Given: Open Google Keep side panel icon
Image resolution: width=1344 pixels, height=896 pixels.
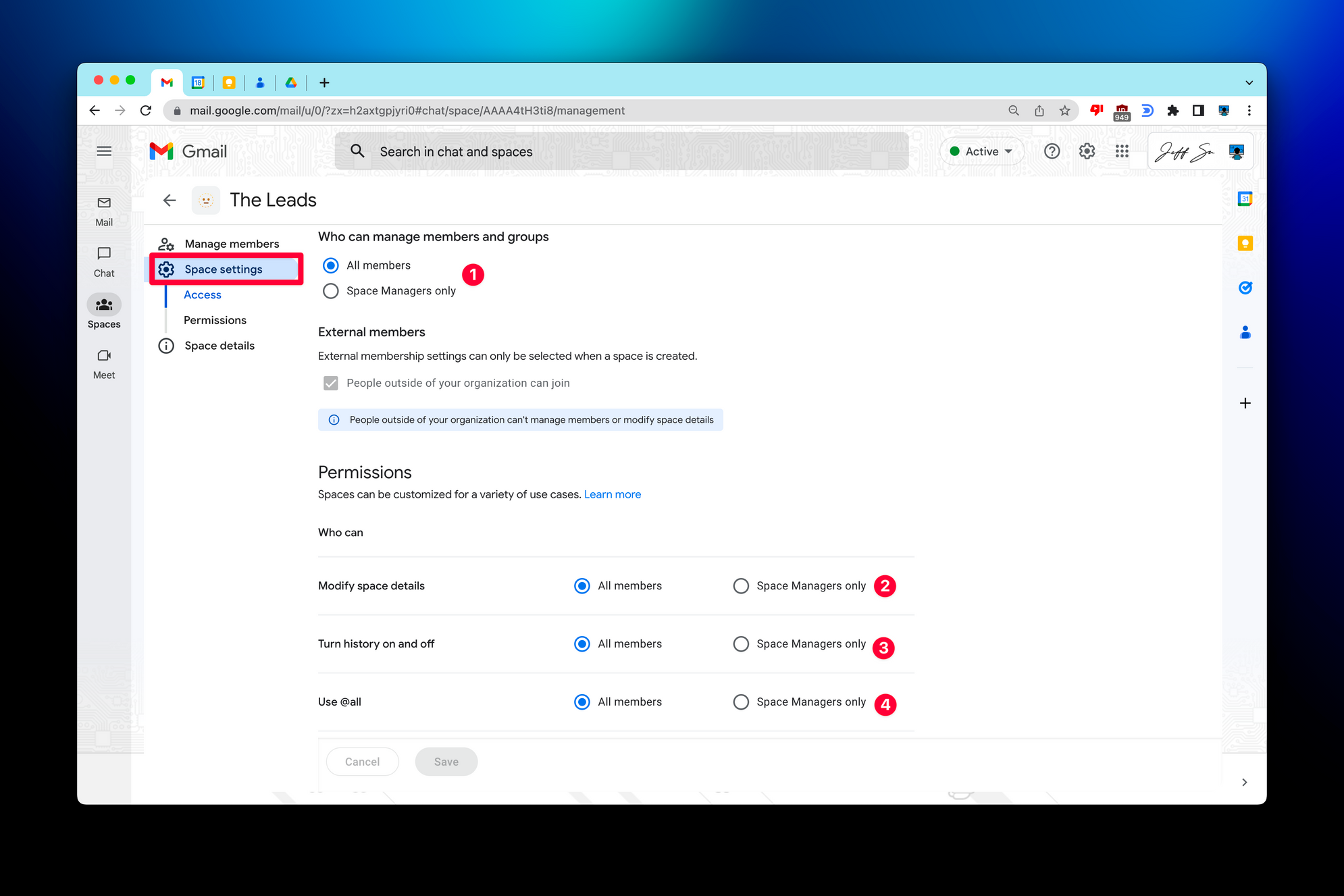Looking at the screenshot, I should click(1245, 243).
